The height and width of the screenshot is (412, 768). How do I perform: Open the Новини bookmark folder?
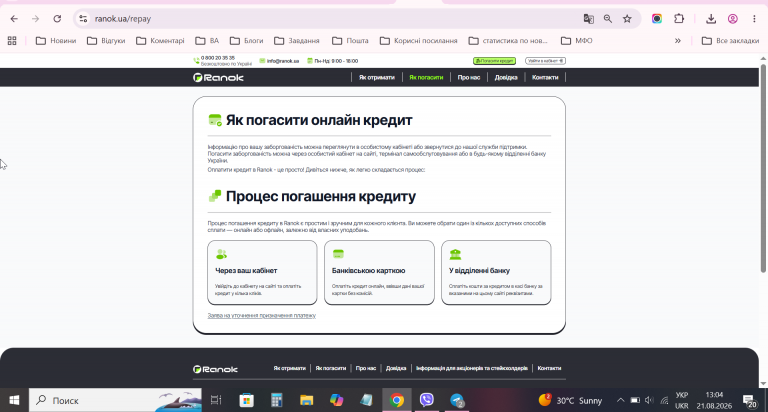tap(56, 41)
